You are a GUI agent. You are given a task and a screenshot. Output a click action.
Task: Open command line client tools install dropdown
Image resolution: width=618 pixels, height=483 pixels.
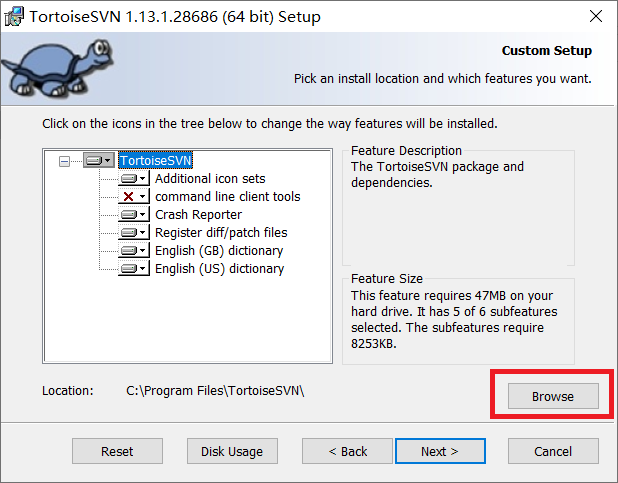click(x=134, y=196)
